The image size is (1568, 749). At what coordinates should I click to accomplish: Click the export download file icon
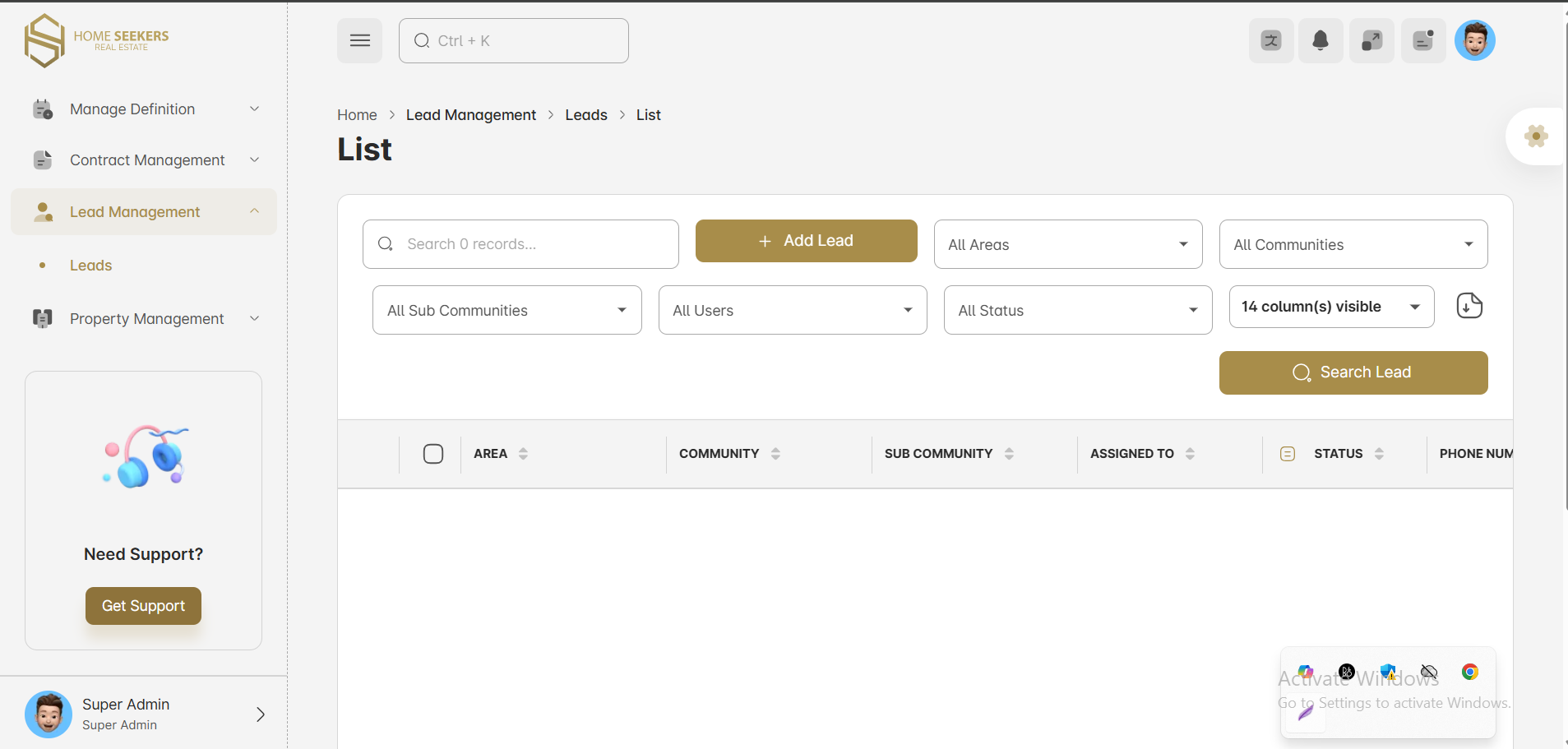click(1469, 306)
